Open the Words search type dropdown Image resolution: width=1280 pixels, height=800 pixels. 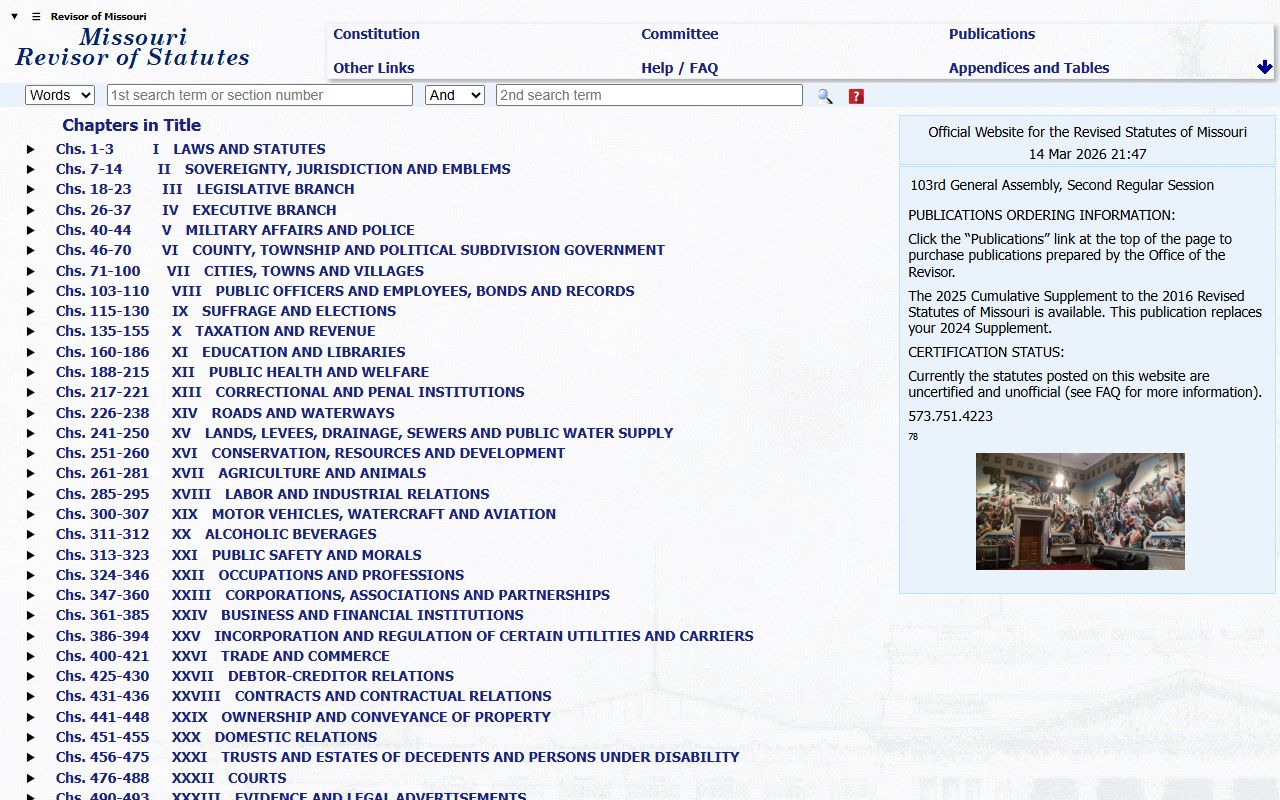(60, 95)
